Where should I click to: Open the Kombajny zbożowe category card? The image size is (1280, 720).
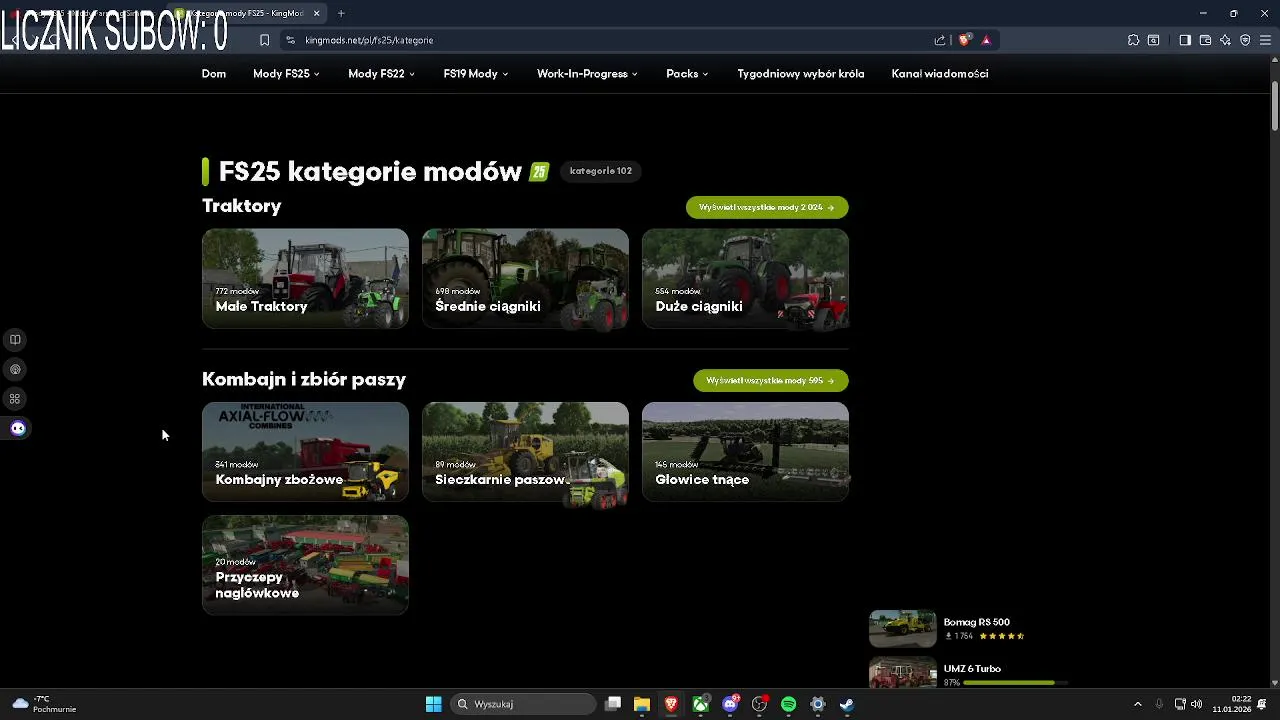305,451
